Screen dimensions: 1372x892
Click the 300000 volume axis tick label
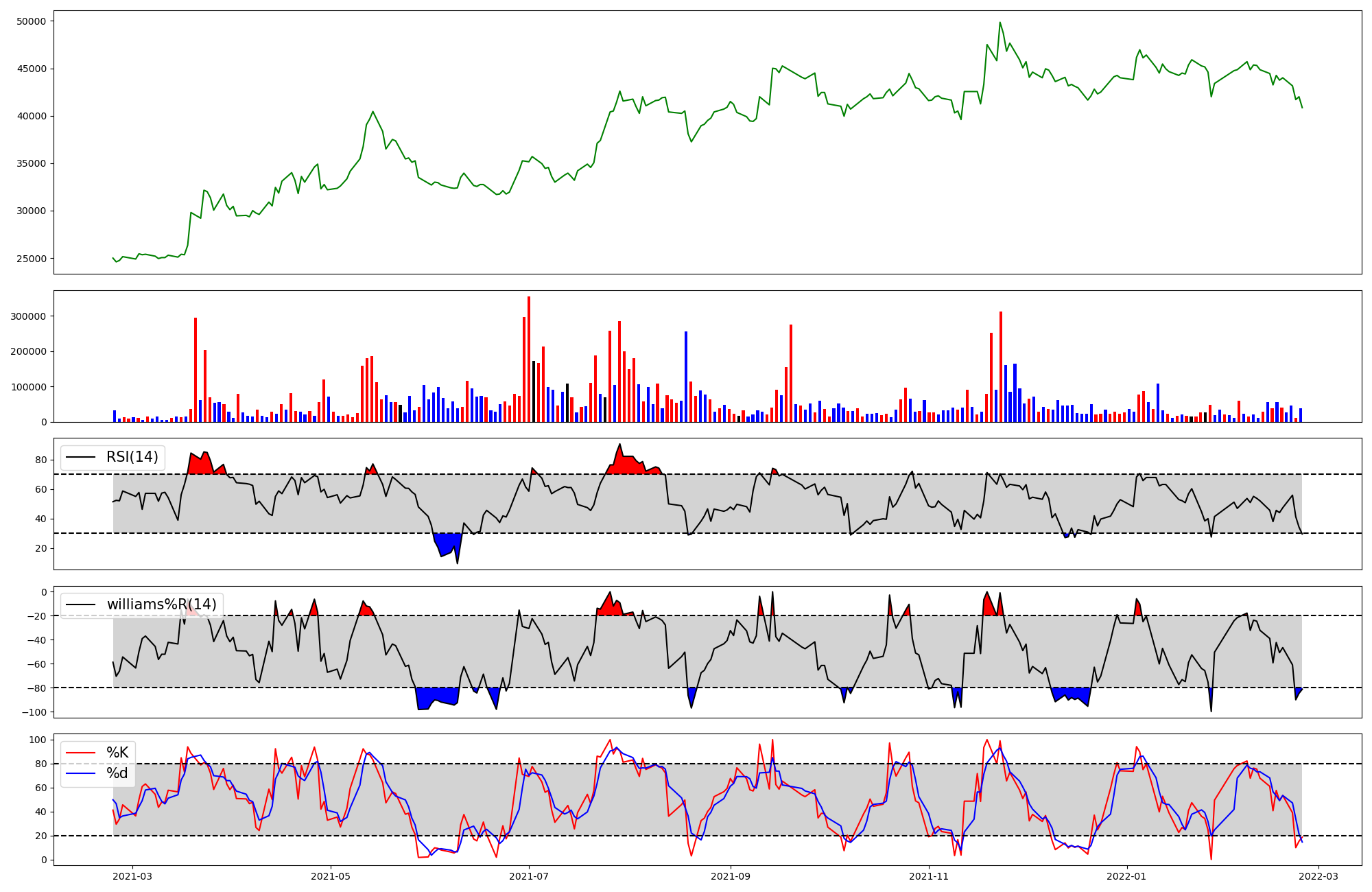(28, 316)
